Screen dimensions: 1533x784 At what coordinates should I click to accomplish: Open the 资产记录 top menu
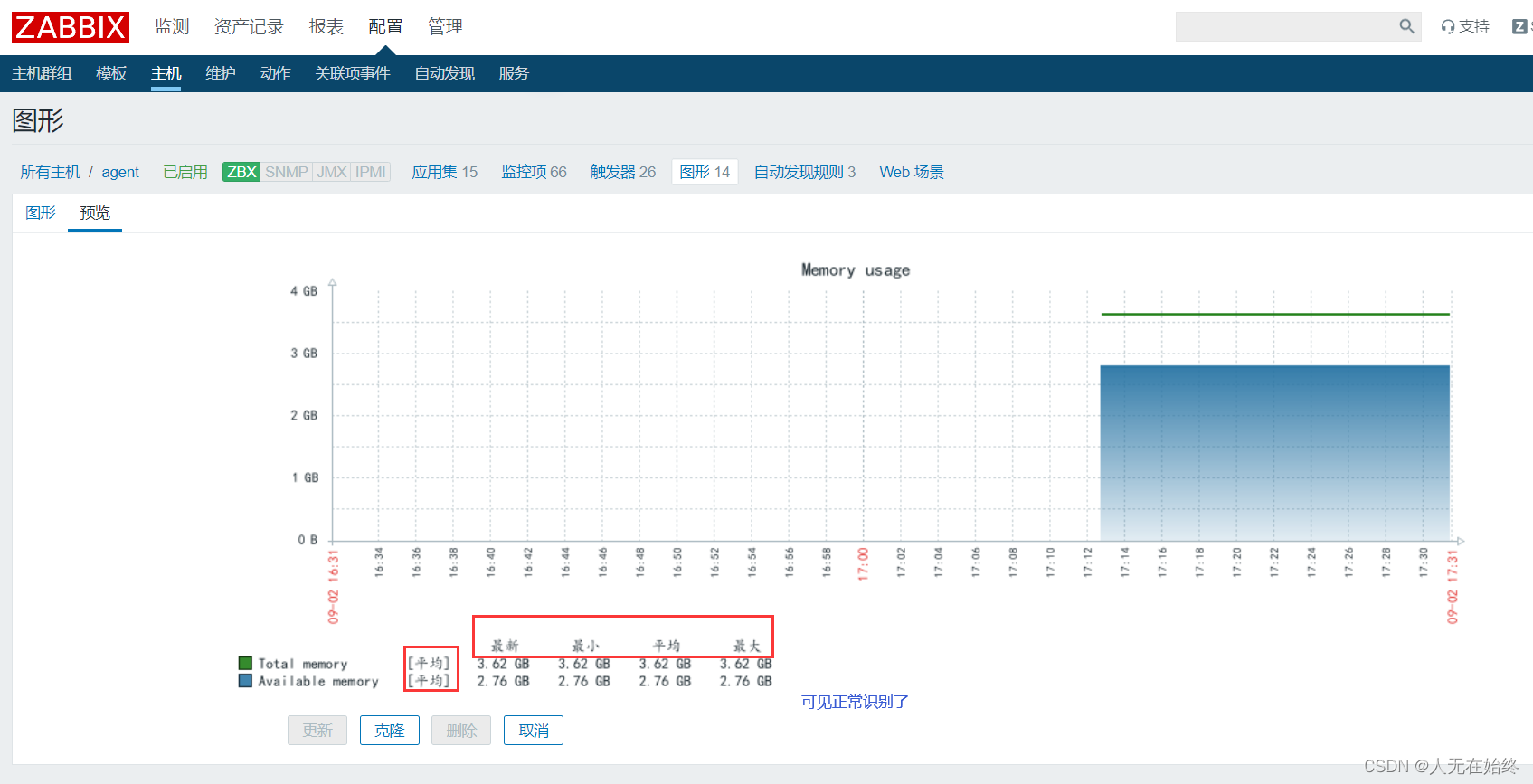249,27
